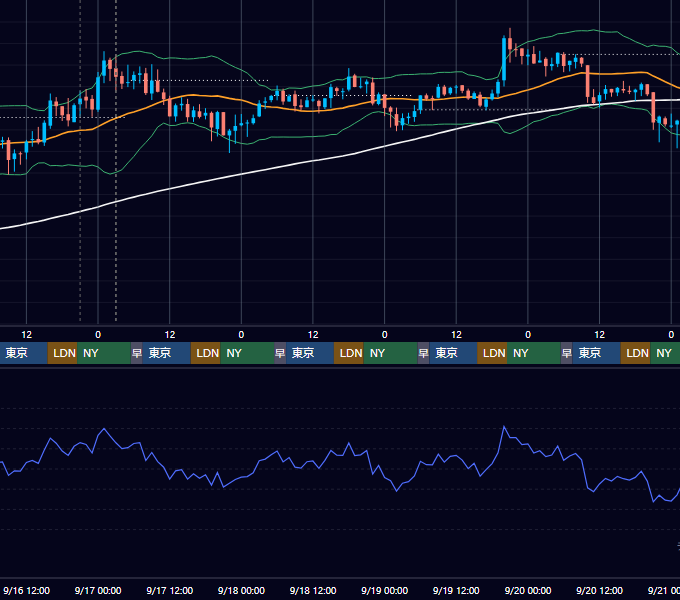Viewport: 680px width, 600px height.
Task: Click the long red candlestick before 9/20 12:00
Action: [588, 81]
